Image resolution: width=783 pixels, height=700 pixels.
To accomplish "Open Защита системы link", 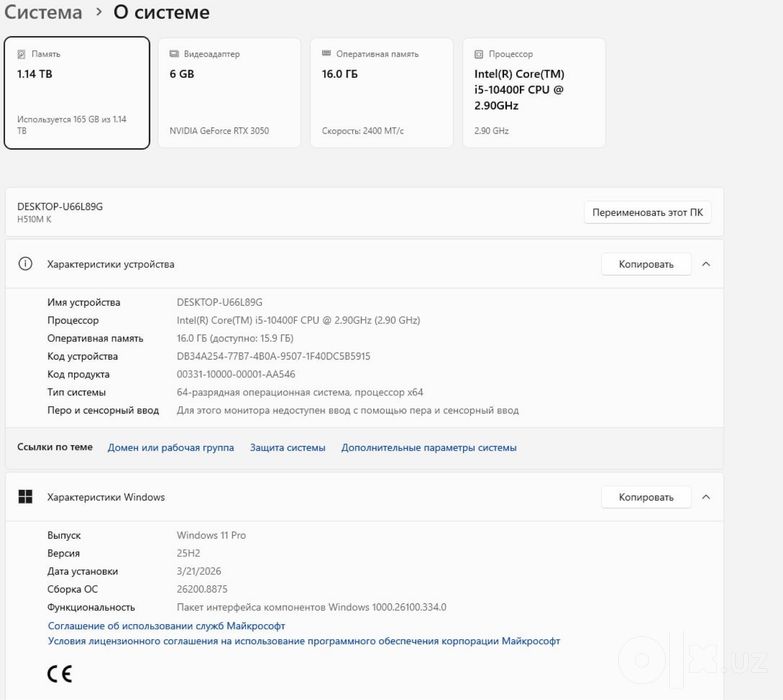I will pyautogui.click(x=288, y=447).
